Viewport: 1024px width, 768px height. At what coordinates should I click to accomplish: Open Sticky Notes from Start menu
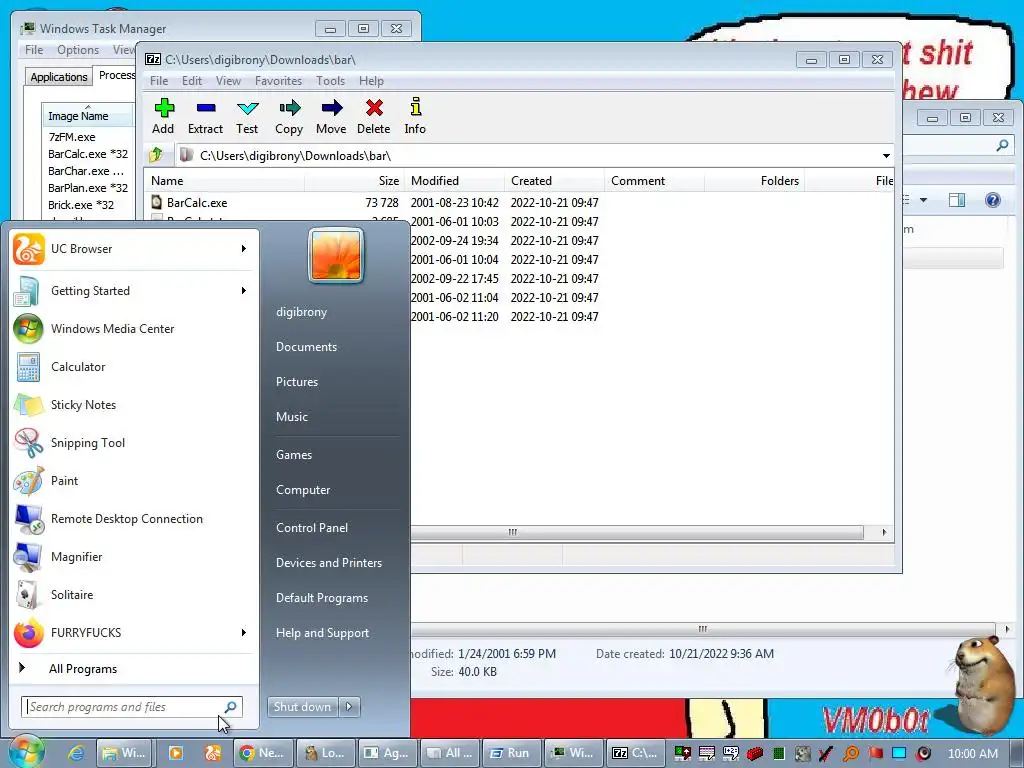coord(131,404)
